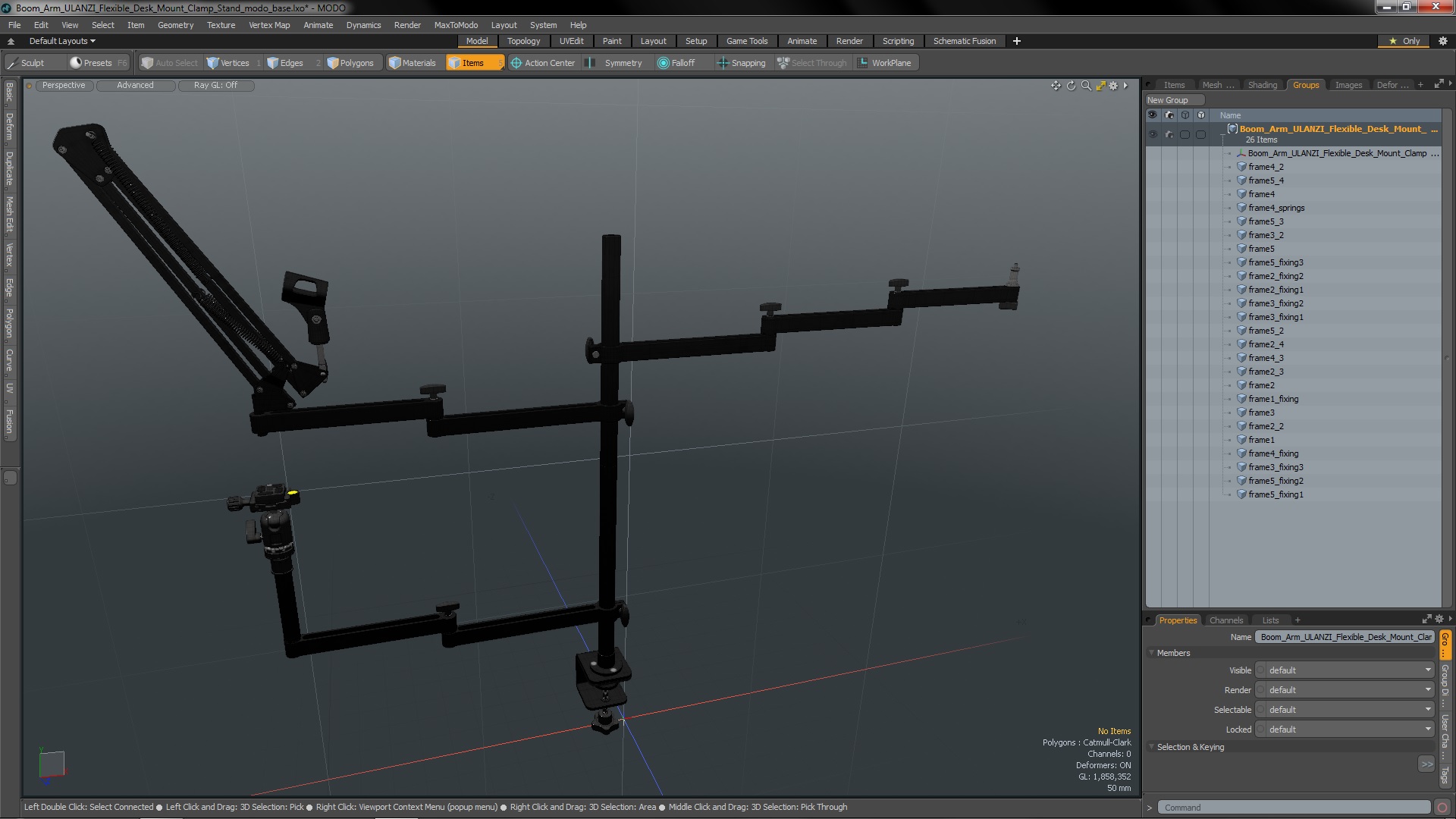Click the Properties panel settings gear
This screenshot has height=819, width=1456.
pyautogui.click(x=1439, y=620)
